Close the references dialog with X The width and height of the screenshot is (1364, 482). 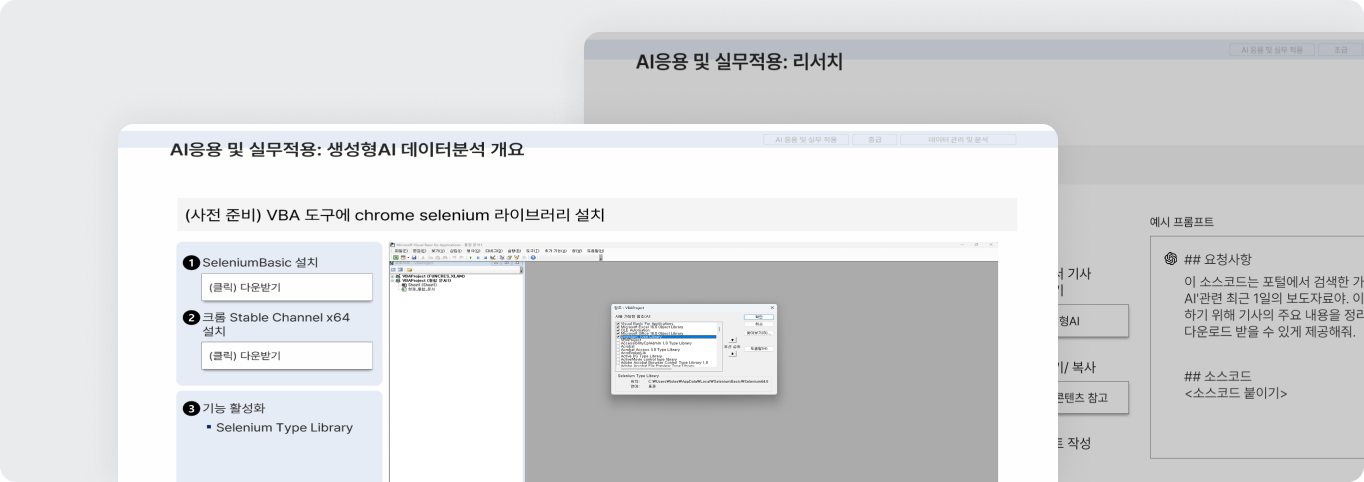pyautogui.click(x=772, y=308)
